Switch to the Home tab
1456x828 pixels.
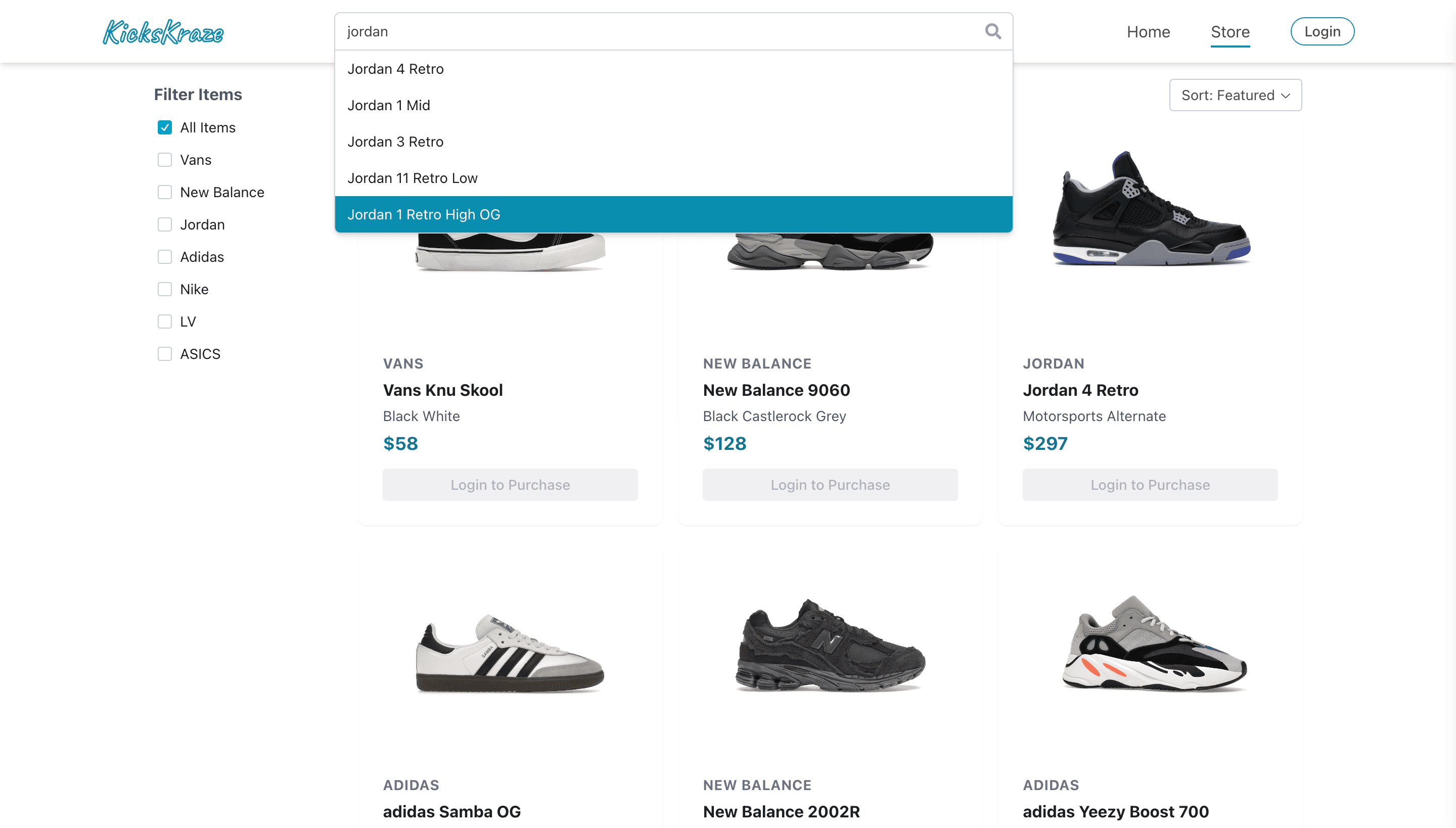(1148, 31)
